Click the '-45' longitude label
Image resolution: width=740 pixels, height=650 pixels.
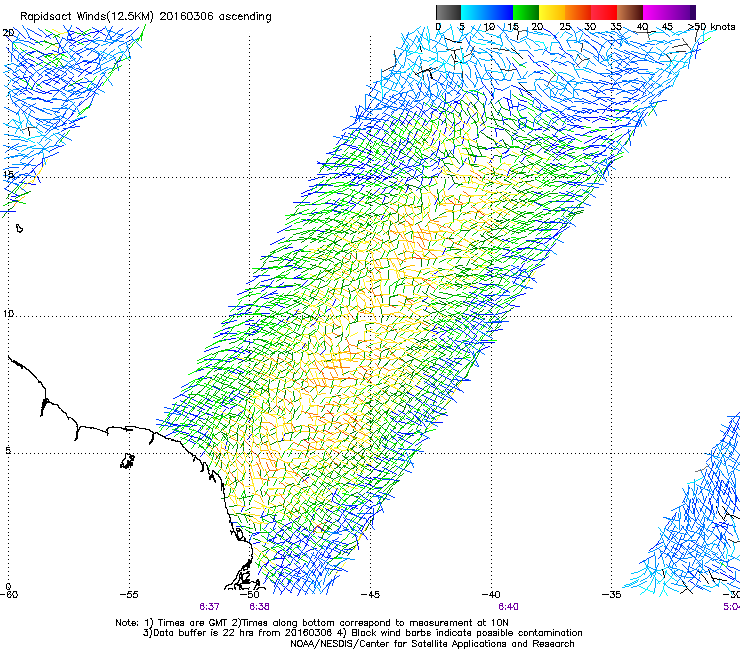click(x=371, y=595)
